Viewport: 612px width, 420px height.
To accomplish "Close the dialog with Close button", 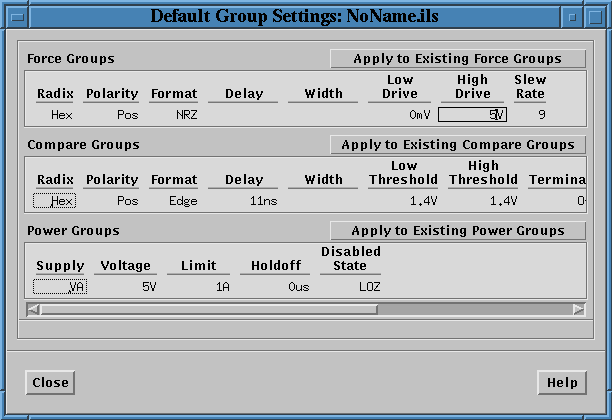I will [x=50, y=383].
